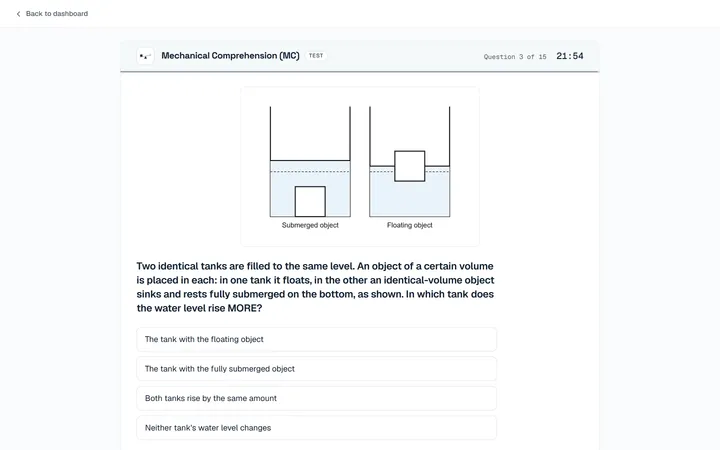Select 'The tank with the fully submerged object'

coord(316,369)
